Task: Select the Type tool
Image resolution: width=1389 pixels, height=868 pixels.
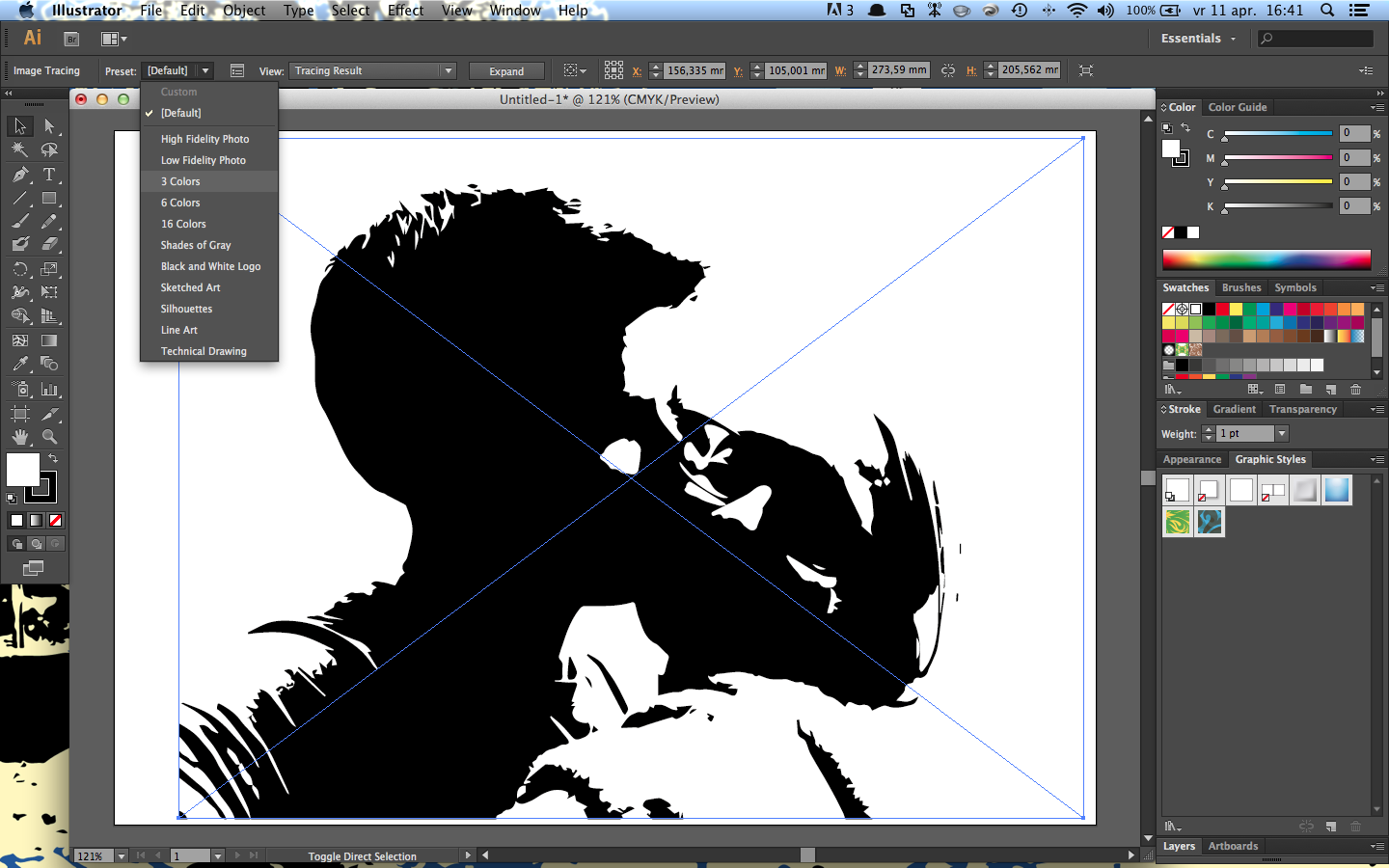Action: pos(49,175)
